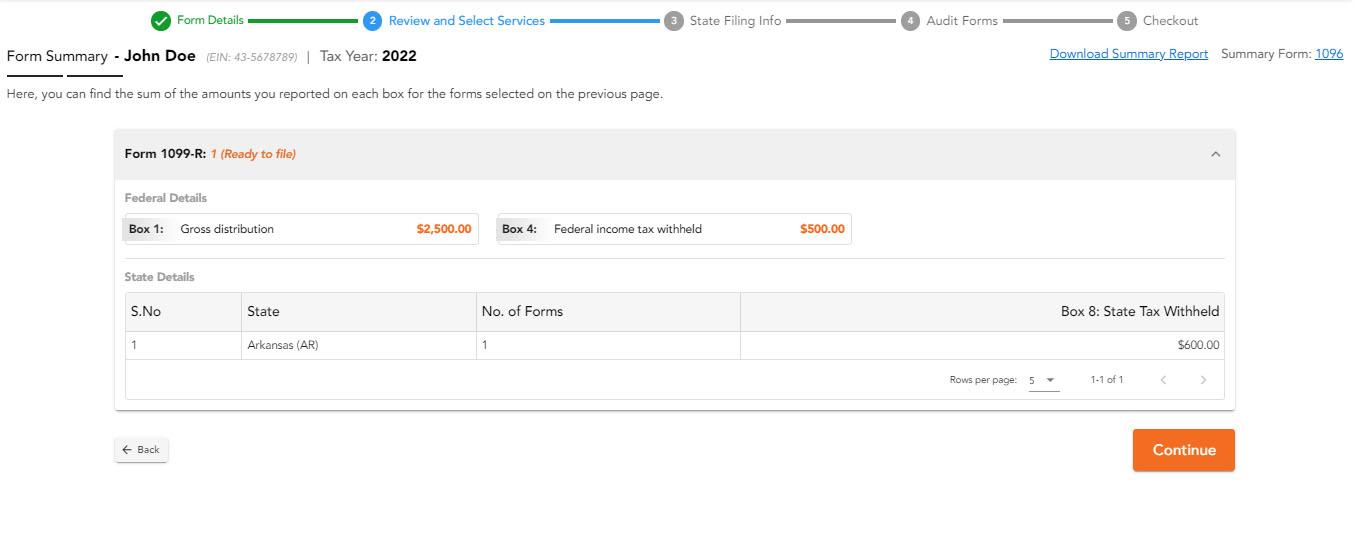Click step 4 Audit Forms circle
Screen dimensions: 1356x541
click(x=910, y=20)
